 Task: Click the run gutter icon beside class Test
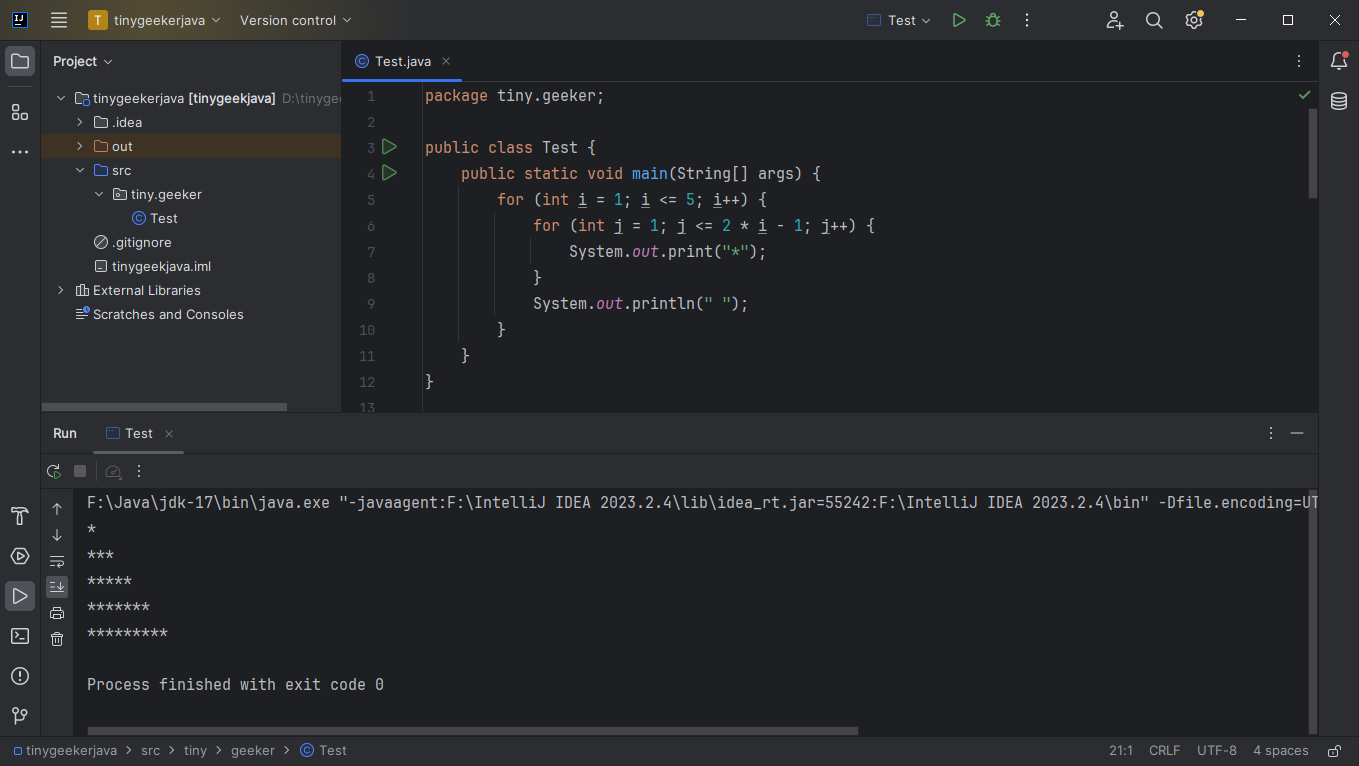[390, 147]
